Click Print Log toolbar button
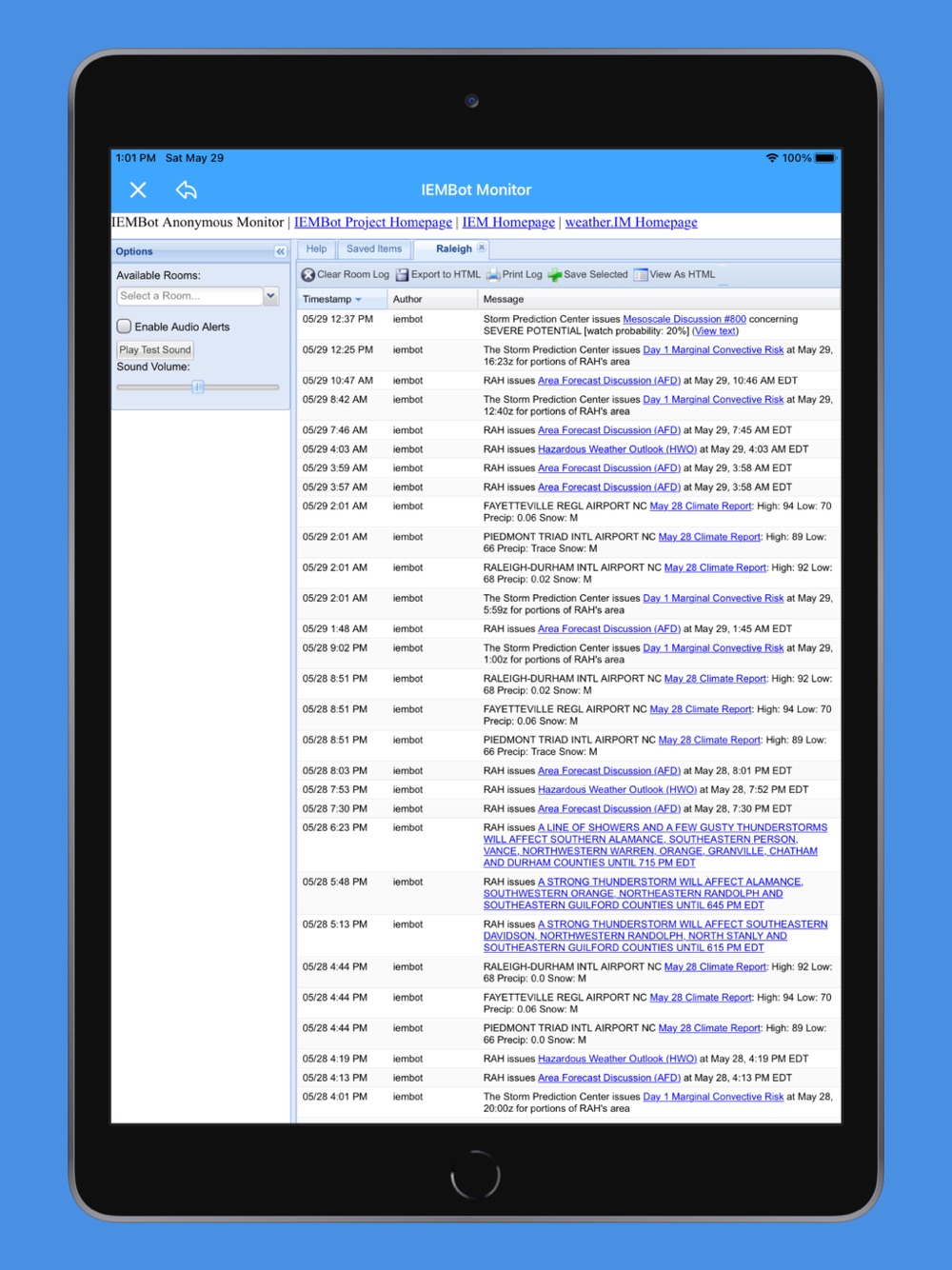The height and width of the screenshot is (1270, 952). [514, 274]
